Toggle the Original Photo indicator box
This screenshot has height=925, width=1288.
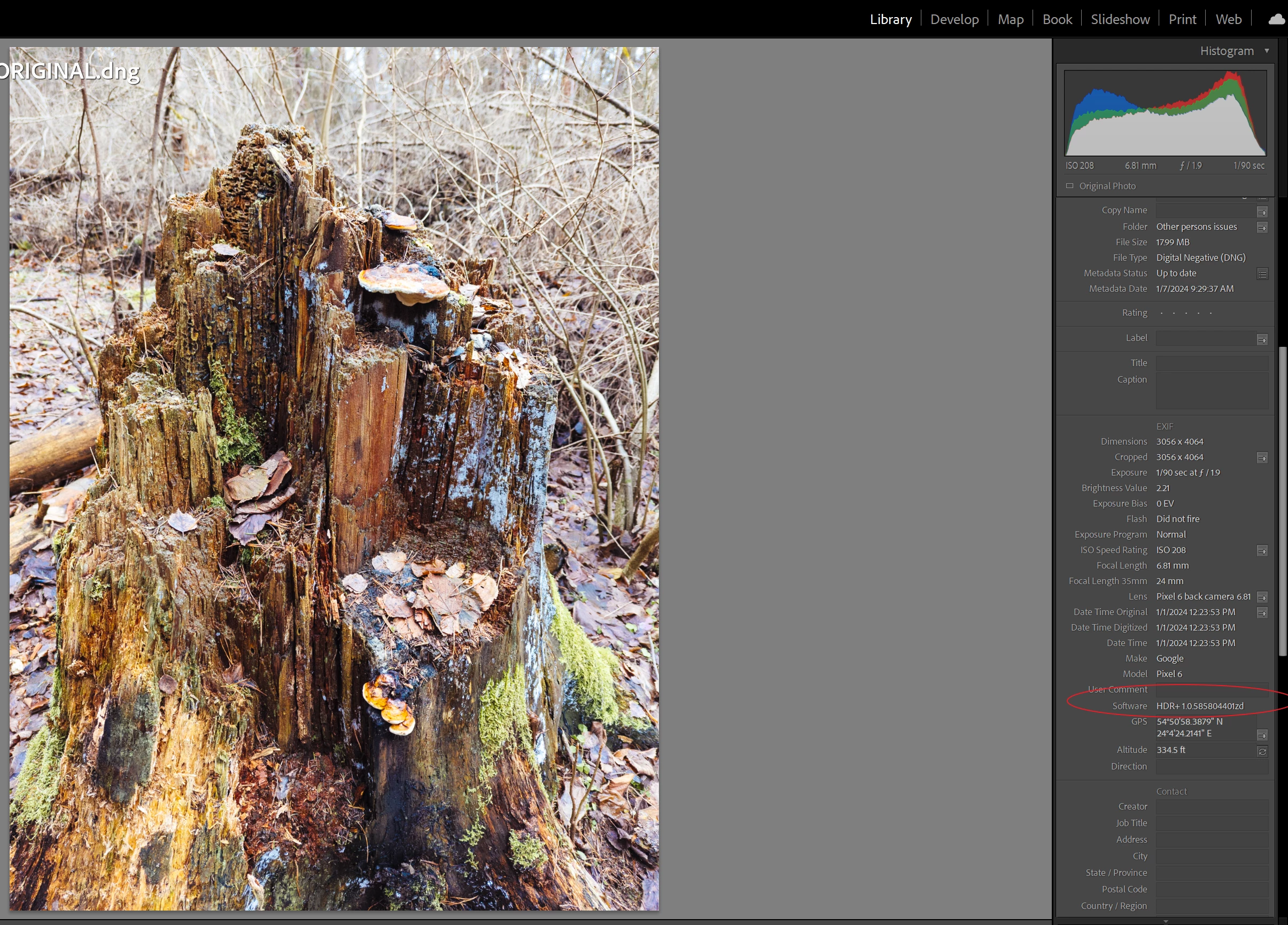pos(1070,185)
